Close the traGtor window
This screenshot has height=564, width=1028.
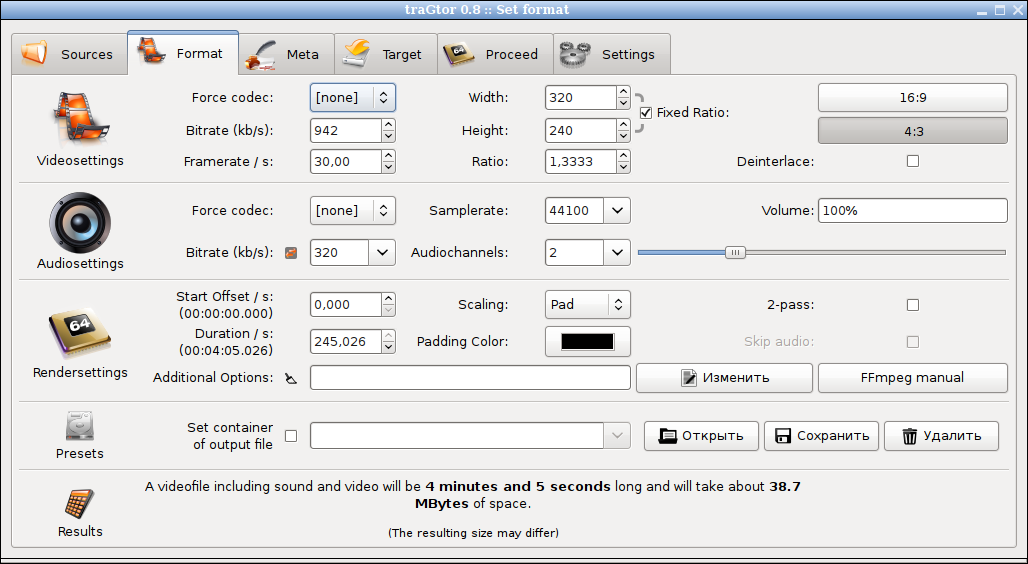(1017, 10)
